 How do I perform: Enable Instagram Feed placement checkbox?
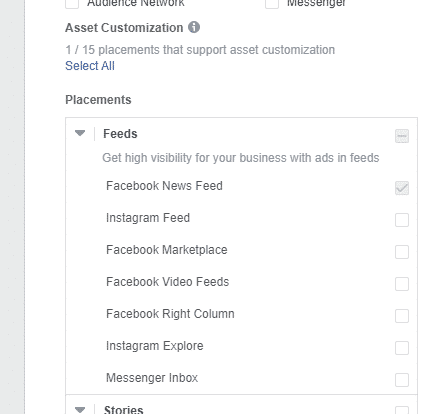402,220
